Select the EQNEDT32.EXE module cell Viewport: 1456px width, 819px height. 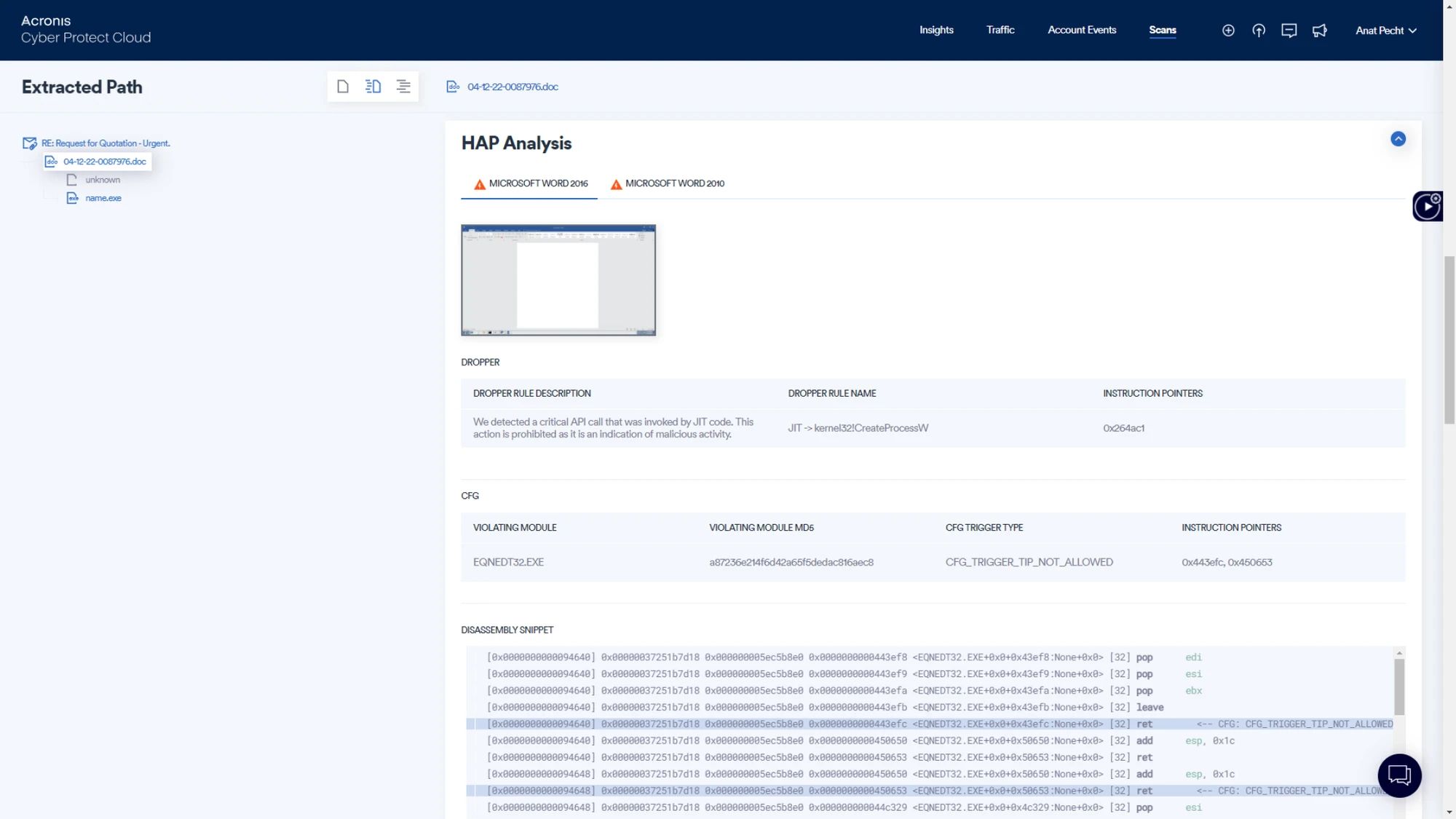(x=508, y=562)
